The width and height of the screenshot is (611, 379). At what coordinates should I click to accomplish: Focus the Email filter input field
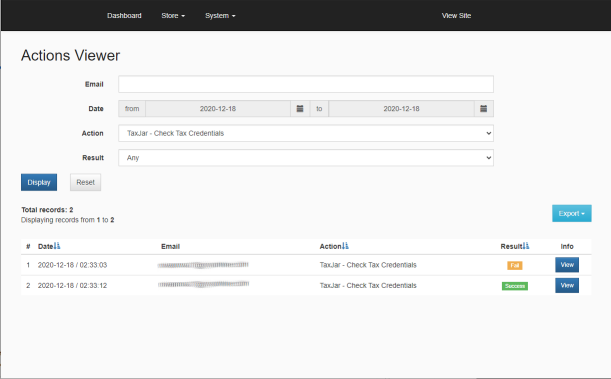[306, 84]
